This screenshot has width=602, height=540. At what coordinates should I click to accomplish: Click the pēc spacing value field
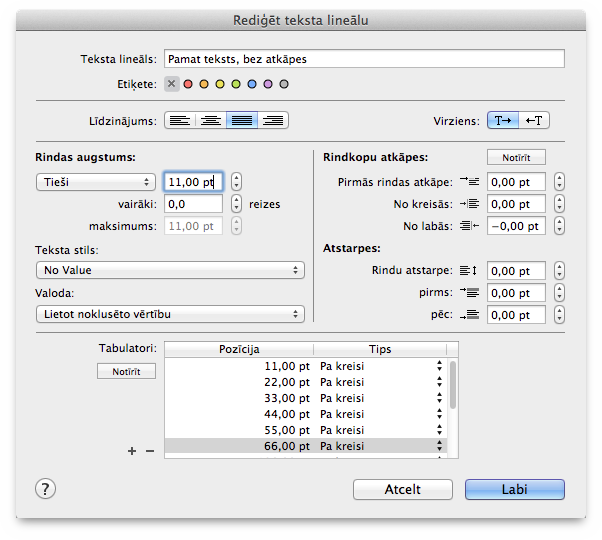(516, 315)
